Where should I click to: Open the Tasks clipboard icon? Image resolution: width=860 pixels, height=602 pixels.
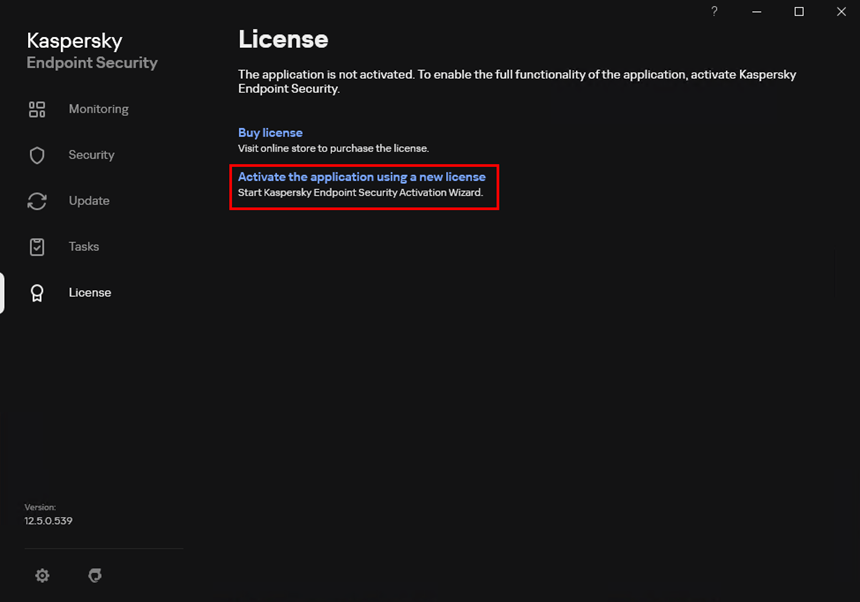point(37,247)
